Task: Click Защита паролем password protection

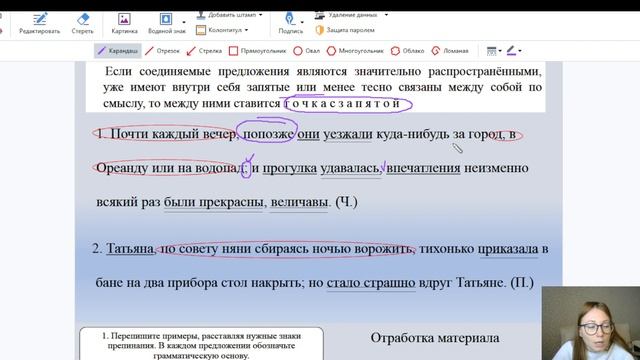Action: point(345,30)
